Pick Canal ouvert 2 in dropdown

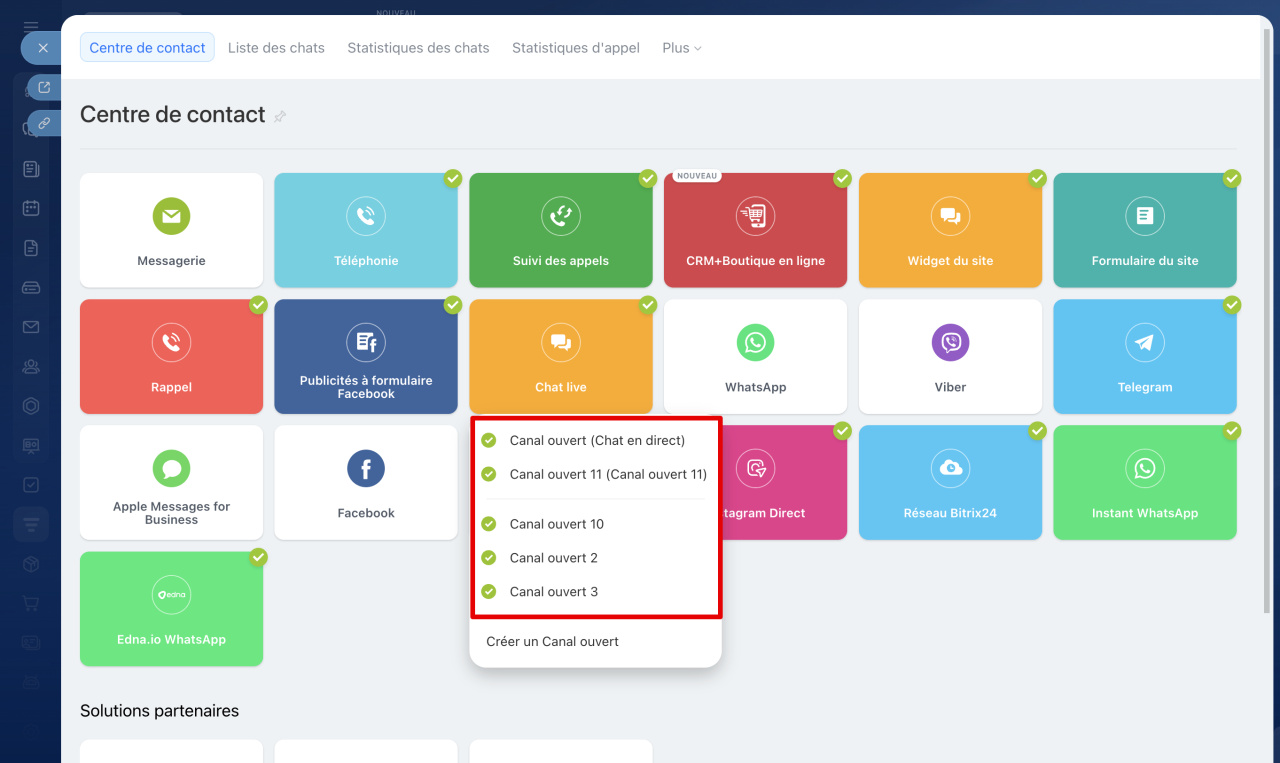tap(553, 558)
